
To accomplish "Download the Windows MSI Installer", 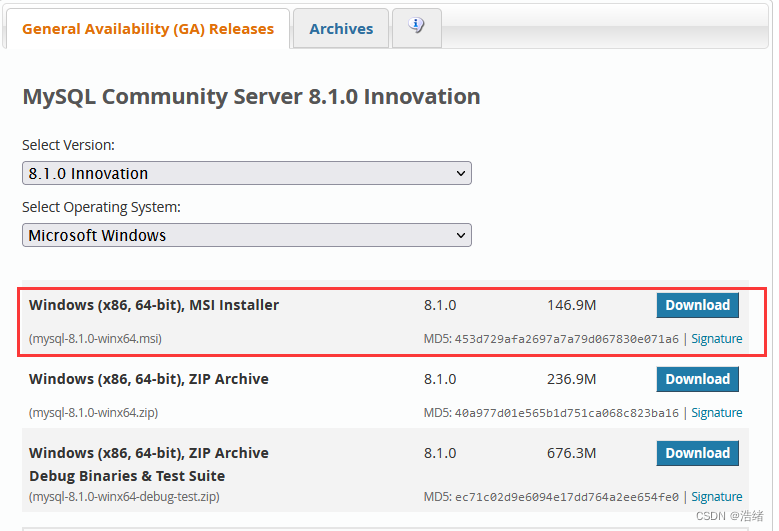I will [697, 305].
